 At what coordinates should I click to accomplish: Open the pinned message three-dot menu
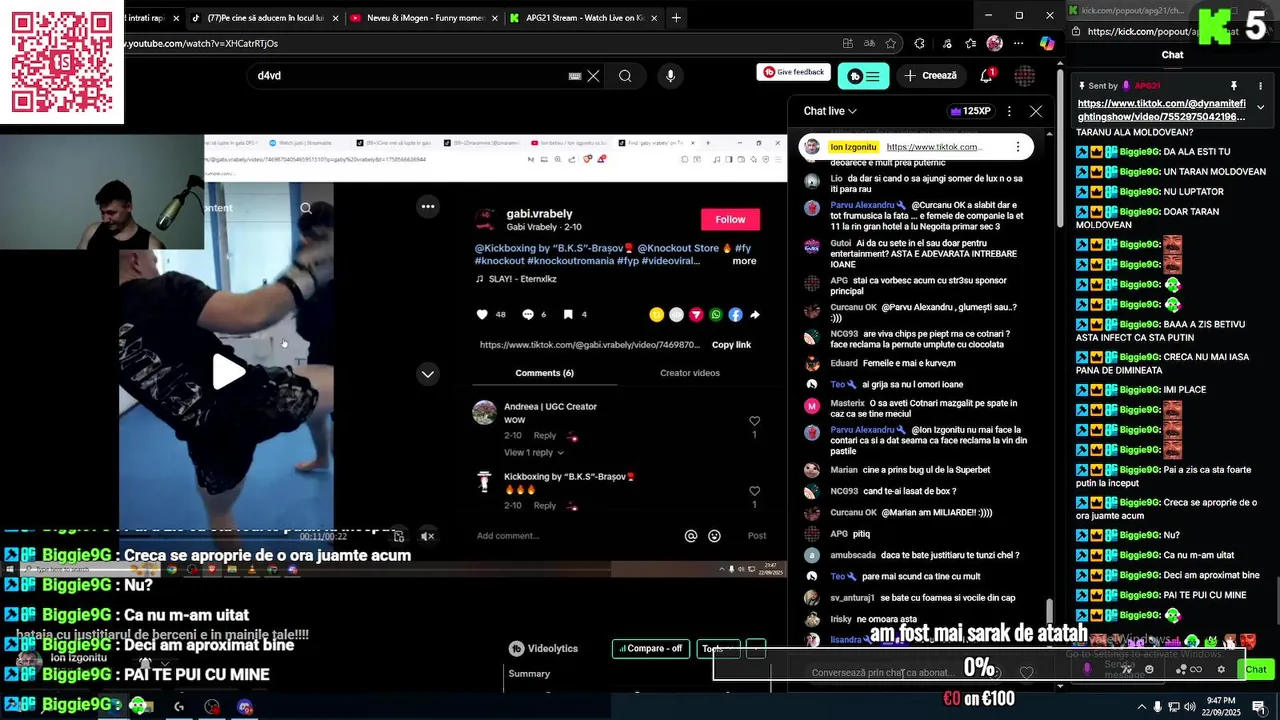1018,147
